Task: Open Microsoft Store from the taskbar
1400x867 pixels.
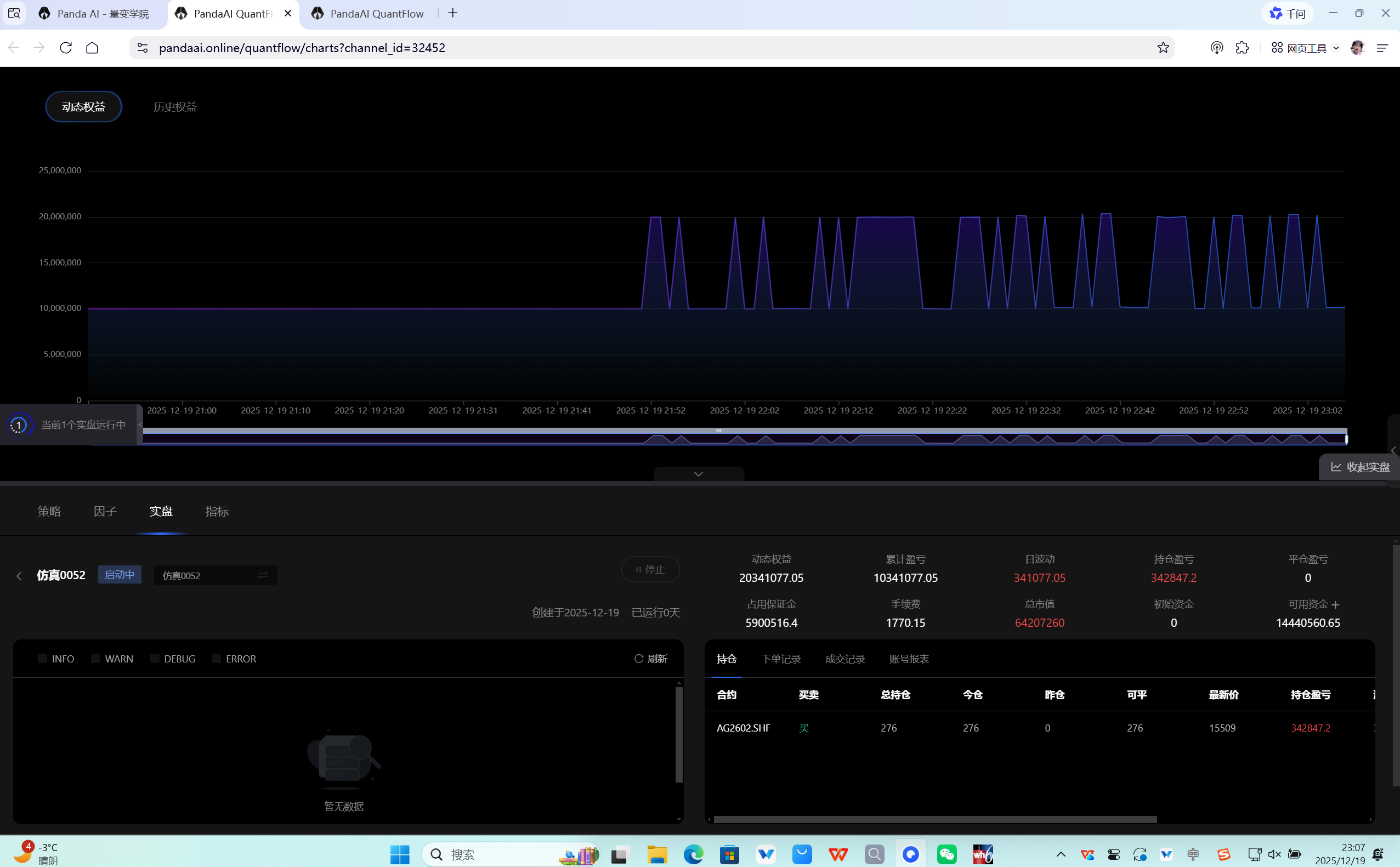Action: click(x=729, y=854)
